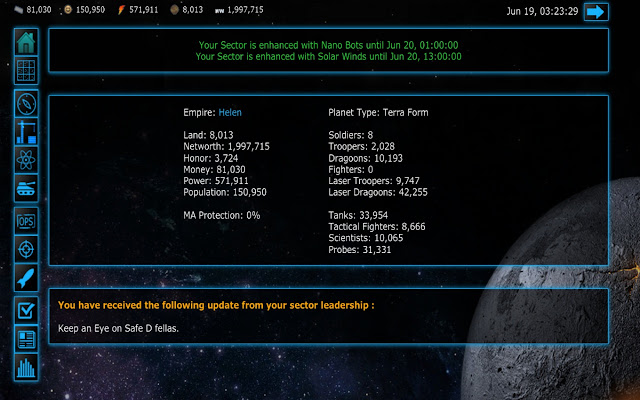Open the newspaper news icon
Viewport: 640px width, 400px height.
(26, 339)
